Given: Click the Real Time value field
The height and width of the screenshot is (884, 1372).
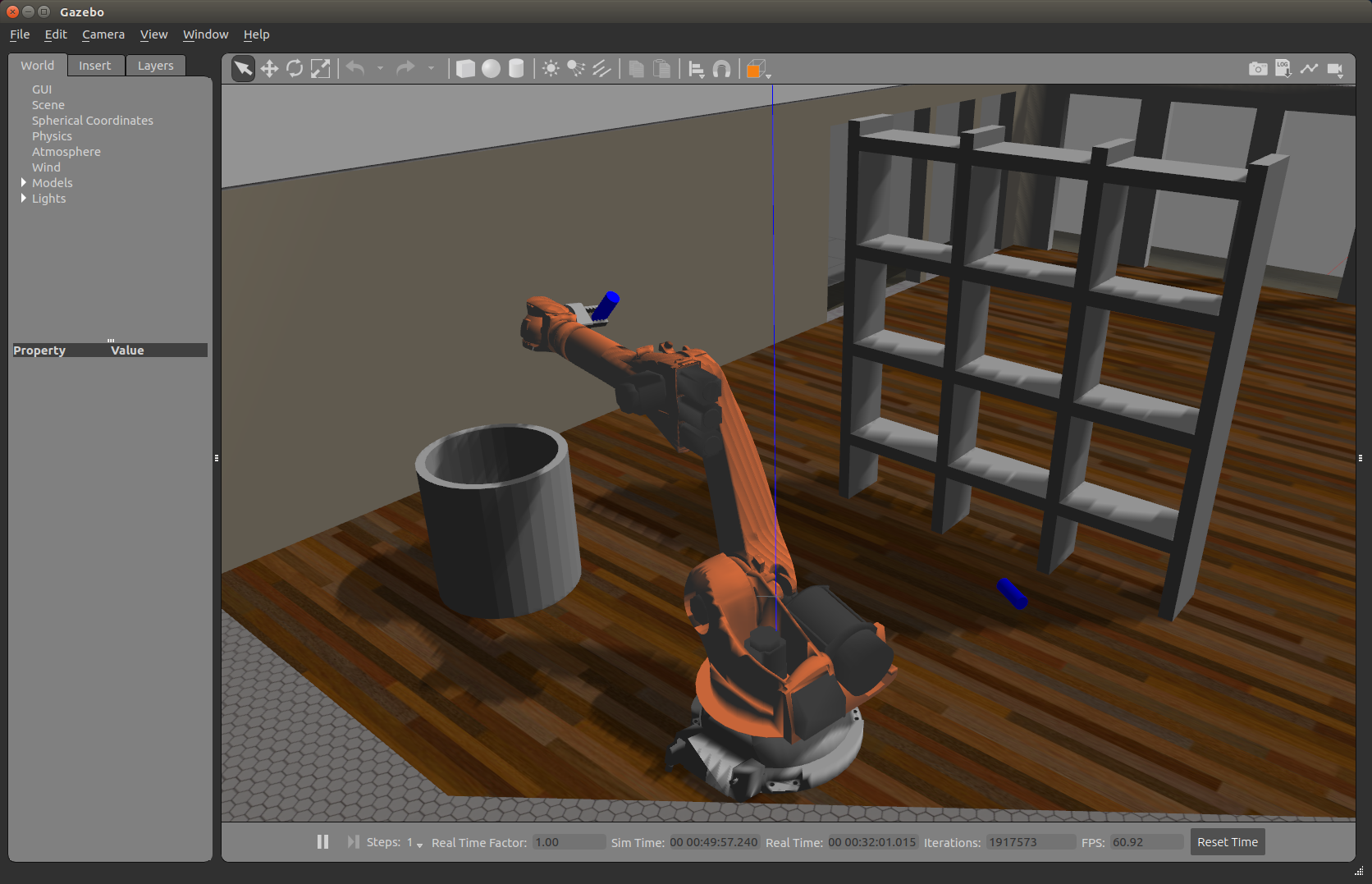Looking at the screenshot, I should (x=872, y=842).
